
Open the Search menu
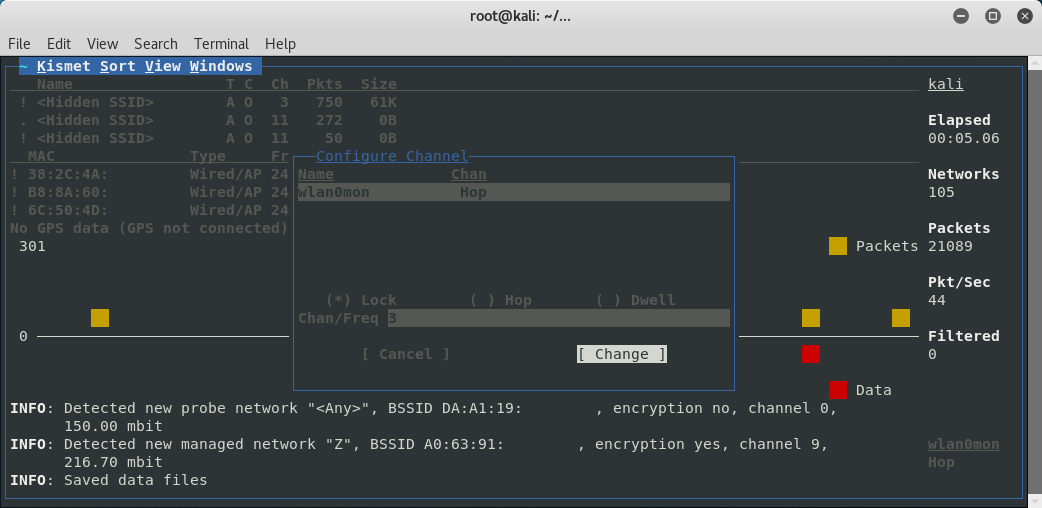click(156, 44)
